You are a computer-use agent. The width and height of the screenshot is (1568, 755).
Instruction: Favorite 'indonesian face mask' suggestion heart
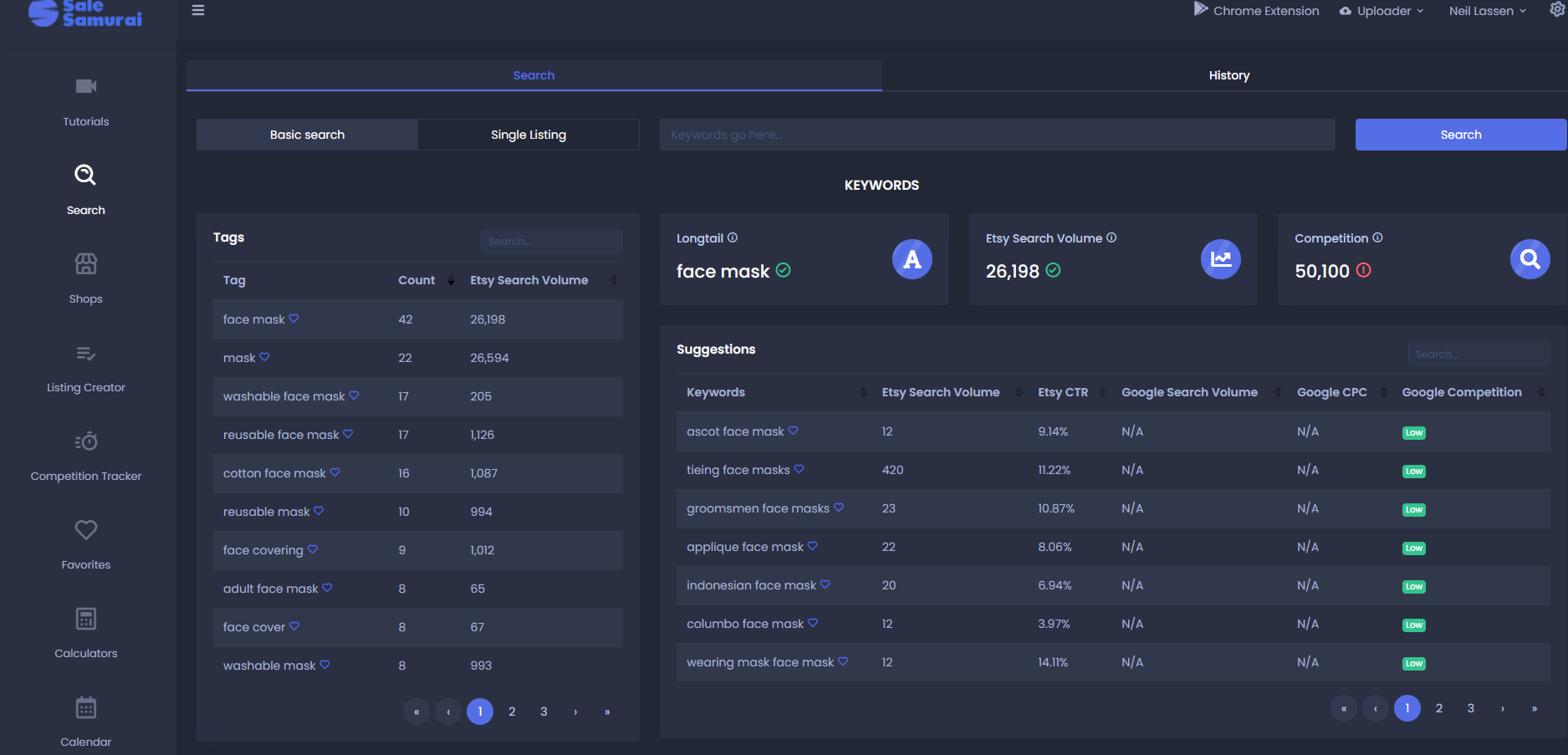(x=825, y=584)
